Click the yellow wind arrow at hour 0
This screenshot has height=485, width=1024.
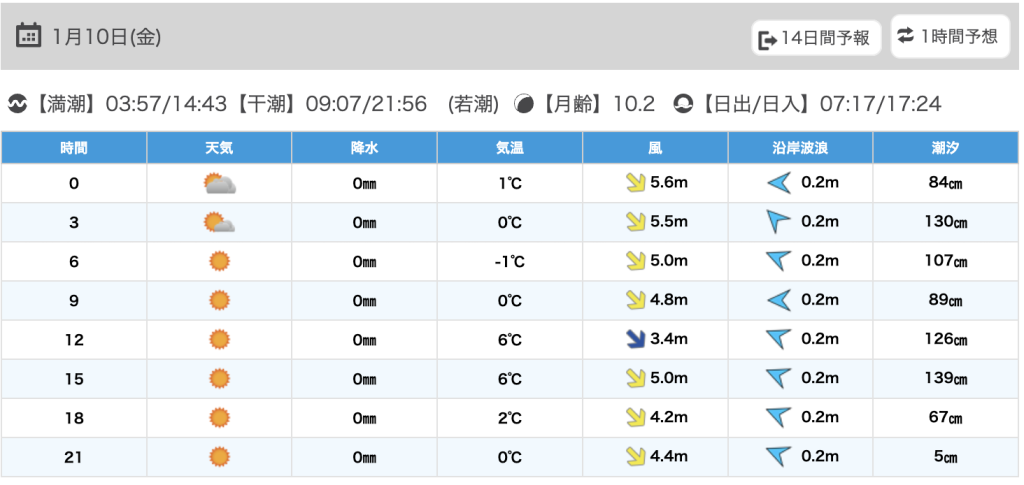(x=633, y=183)
